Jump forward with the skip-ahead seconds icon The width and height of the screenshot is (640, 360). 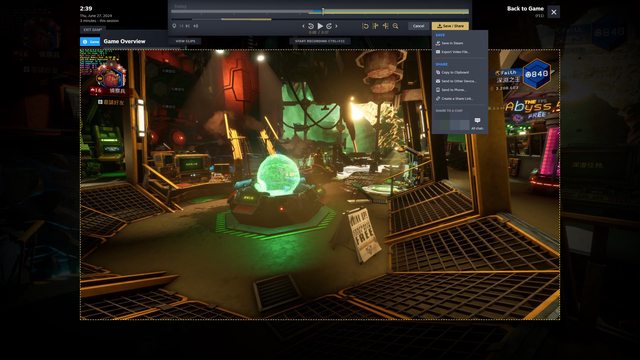click(x=329, y=26)
